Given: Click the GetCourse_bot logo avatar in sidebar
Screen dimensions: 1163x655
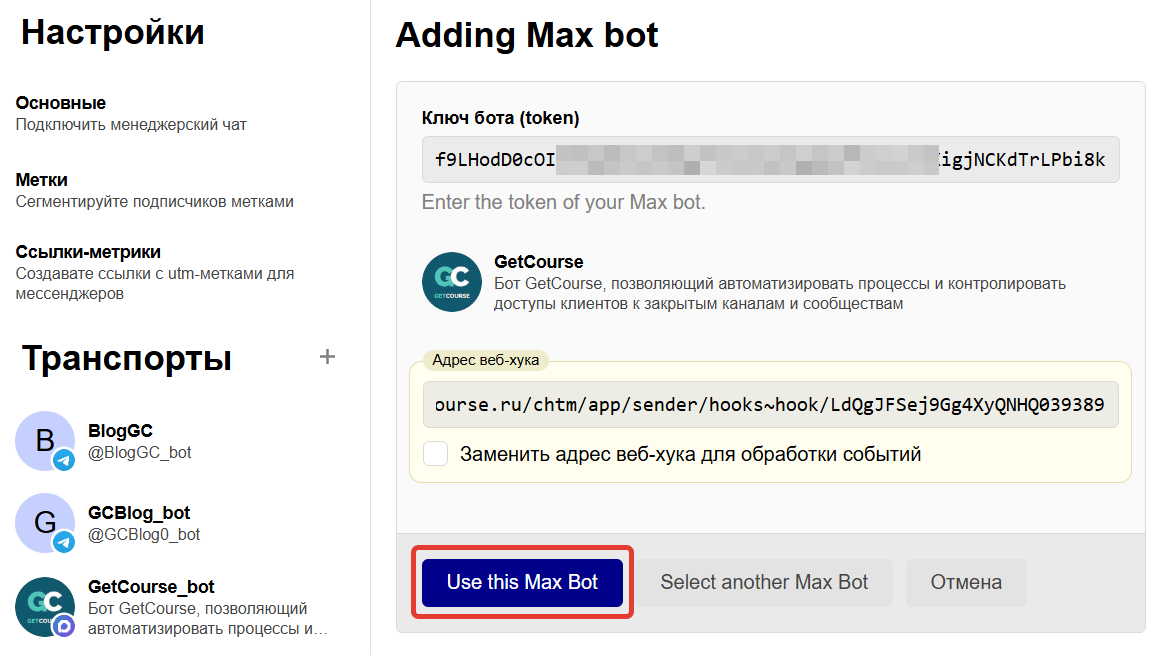Looking at the screenshot, I should [x=43, y=604].
